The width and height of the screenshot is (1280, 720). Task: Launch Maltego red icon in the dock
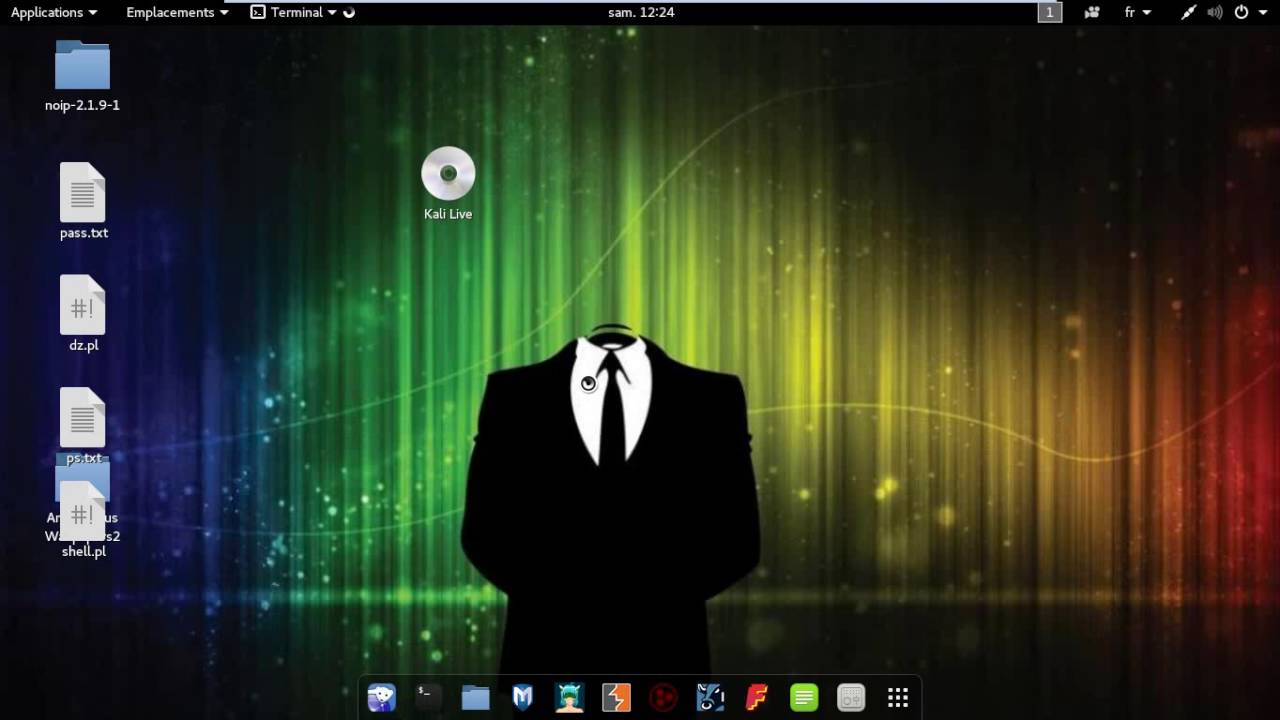(663, 697)
